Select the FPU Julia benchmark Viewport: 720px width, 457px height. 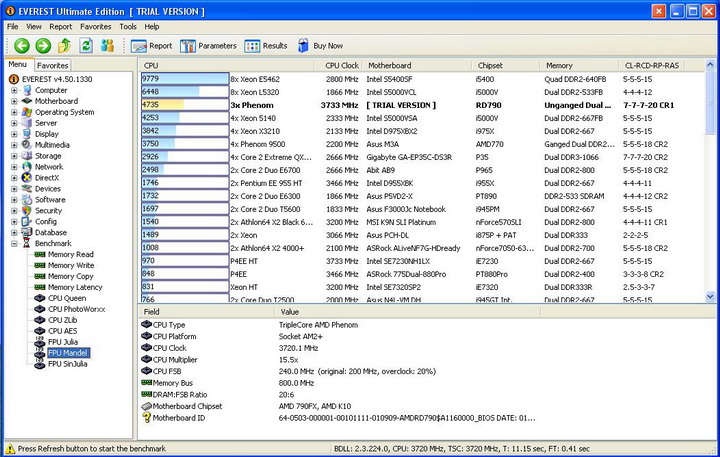click(x=63, y=342)
